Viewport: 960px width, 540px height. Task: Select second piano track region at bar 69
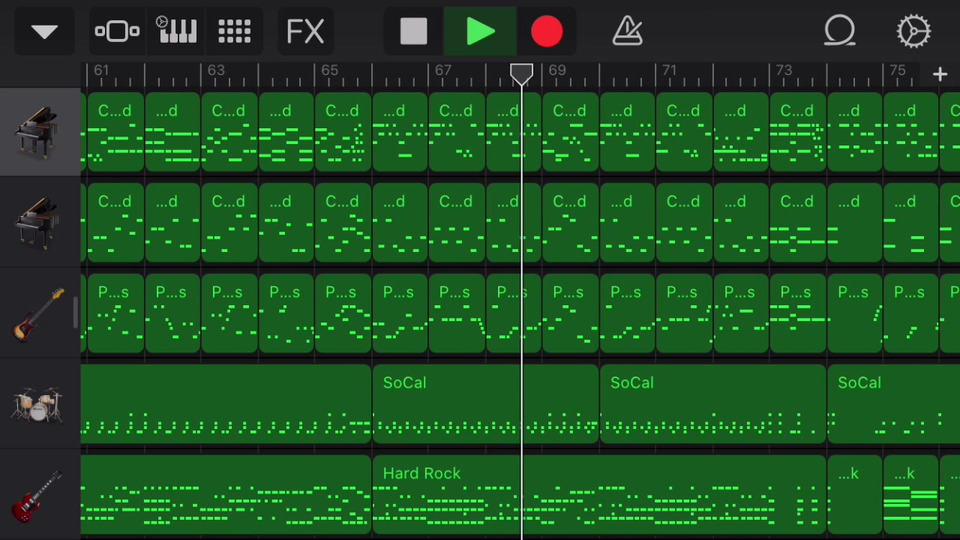point(571,222)
